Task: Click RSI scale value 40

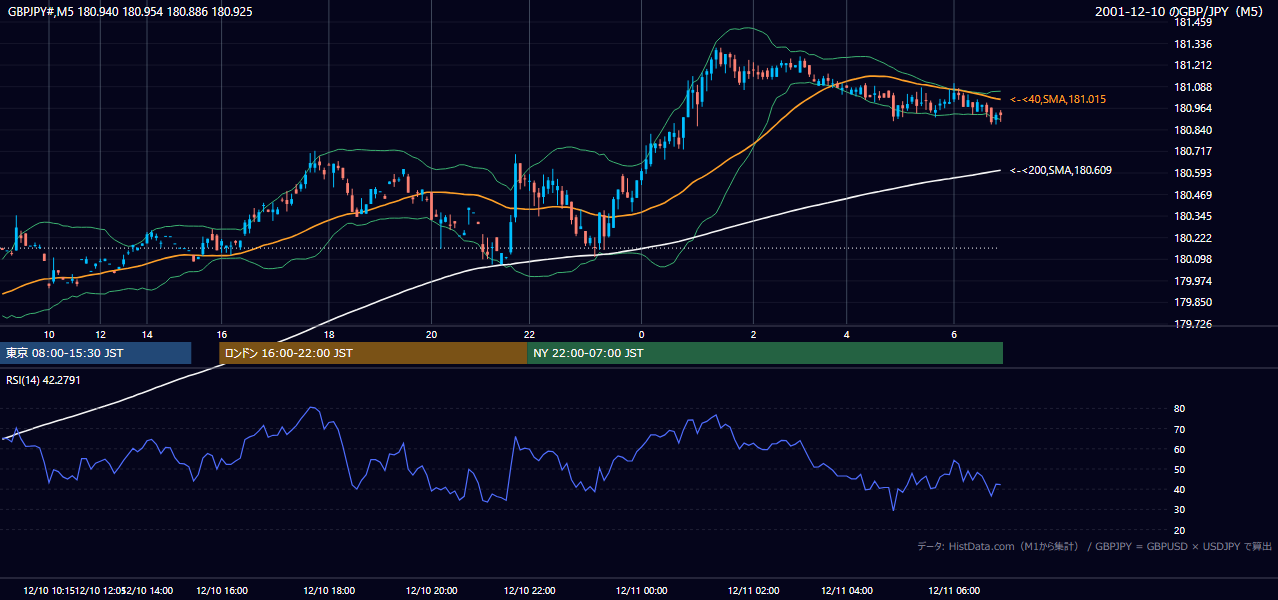Action: pyautogui.click(x=1180, y=489)
